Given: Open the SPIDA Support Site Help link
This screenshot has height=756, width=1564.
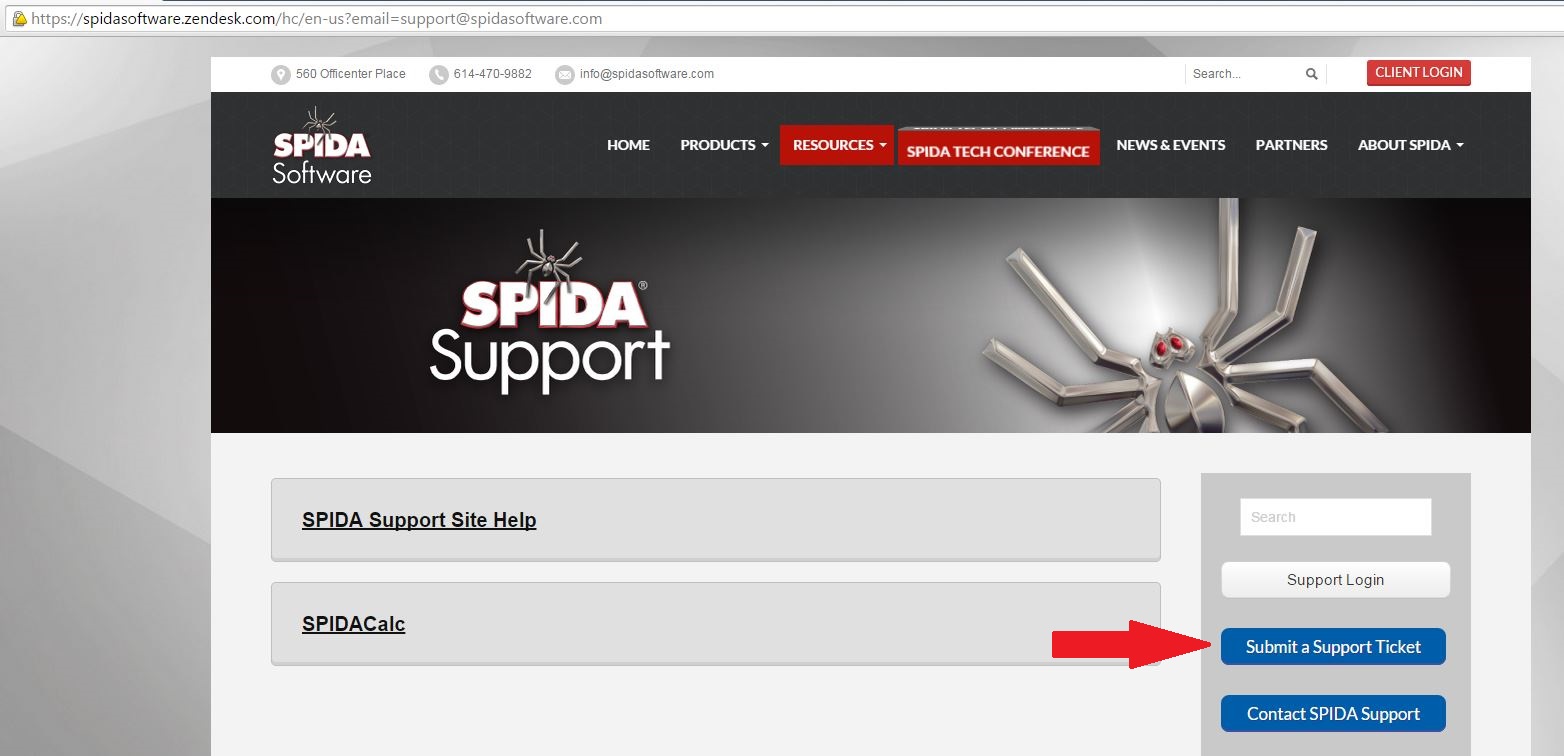Looking at the screenshot, I should click(419, 520).
